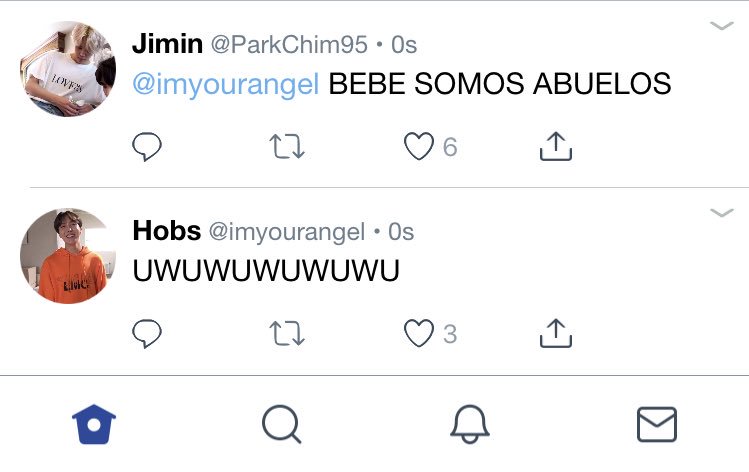The height and width of the screenshot is (472, 749).
Task: Retweet Hobs' UWUWUWUWUWU tweet
Action: pyautogui.click(x=287, y=333)
